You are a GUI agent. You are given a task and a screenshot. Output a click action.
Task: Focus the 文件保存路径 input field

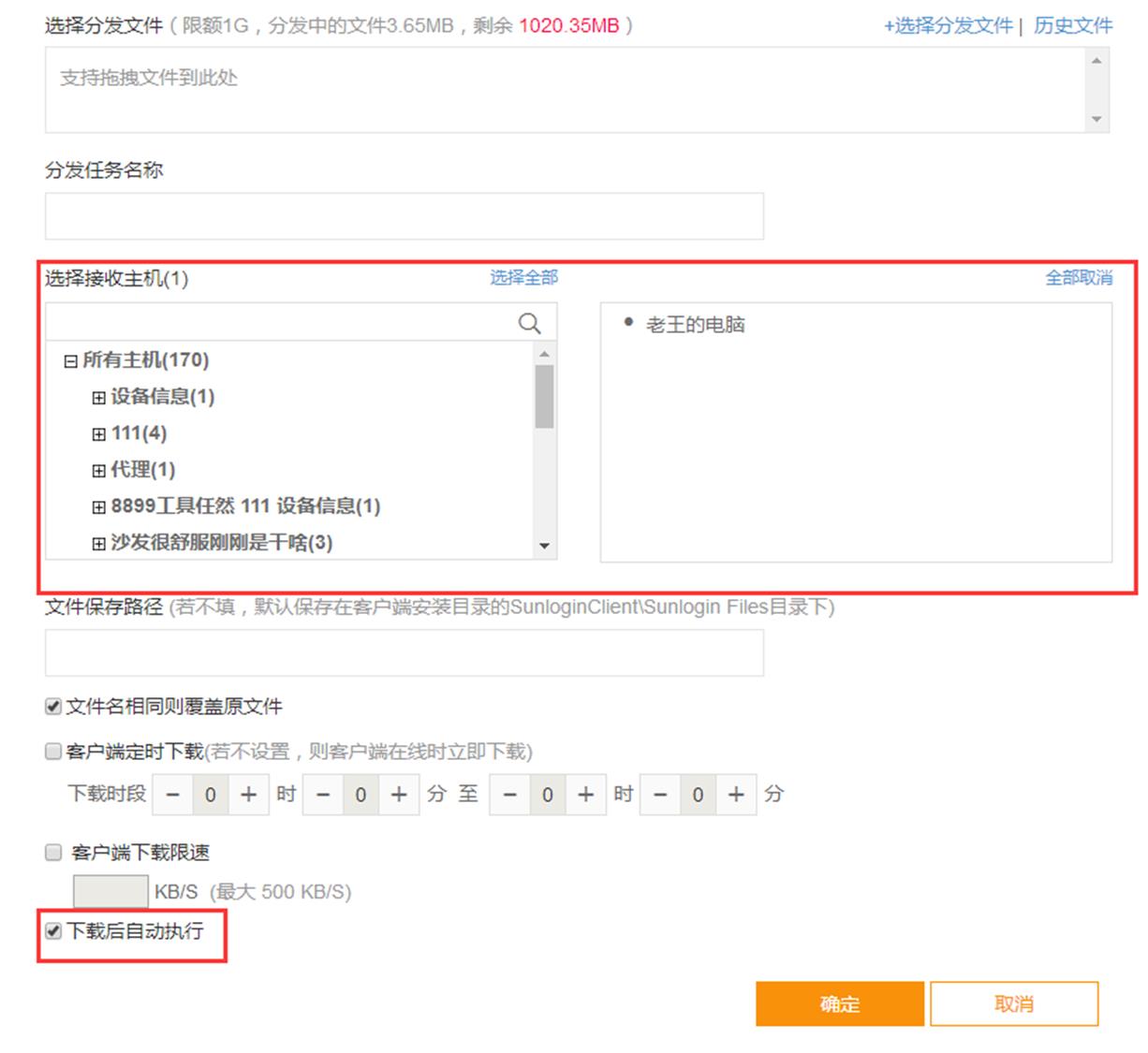(405, 652)
